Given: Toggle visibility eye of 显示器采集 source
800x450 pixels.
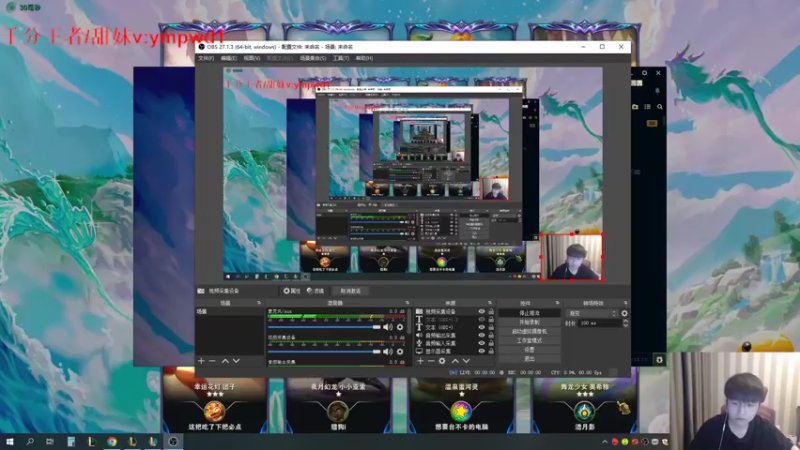Looking at the screenshot, I should [481, 351].
